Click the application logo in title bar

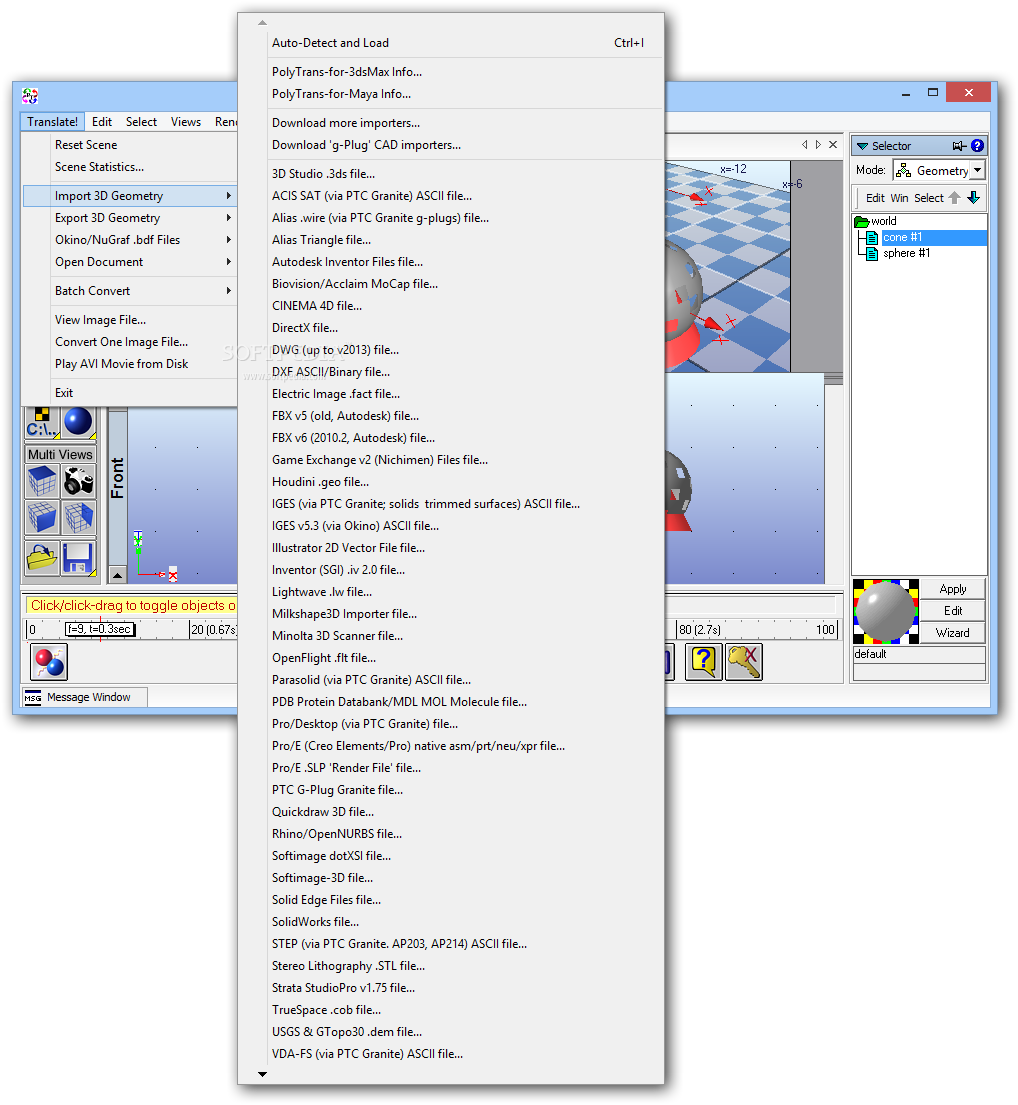[x=30, y=95]
